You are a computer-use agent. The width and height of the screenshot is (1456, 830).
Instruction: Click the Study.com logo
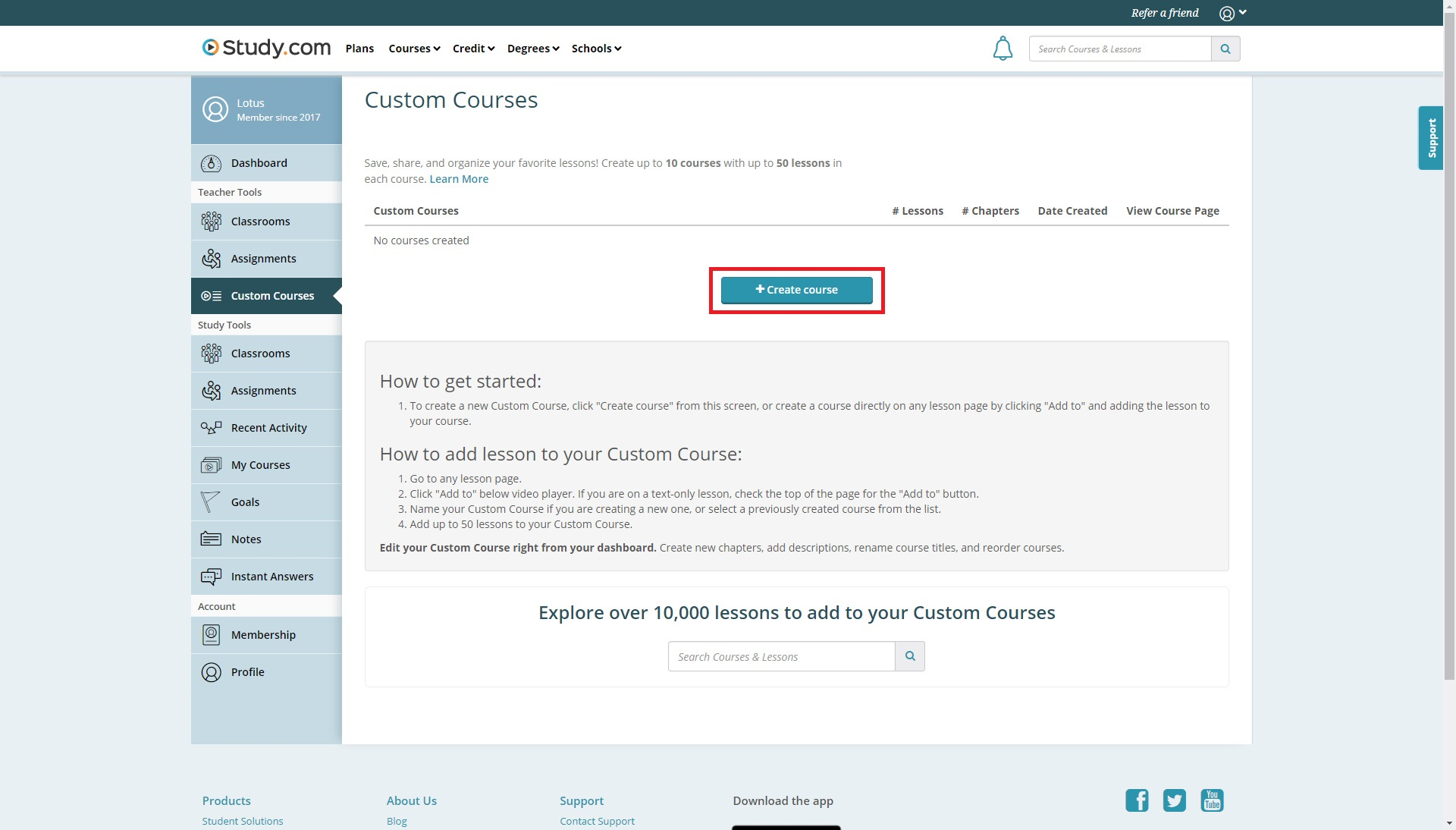click(265, 48)
